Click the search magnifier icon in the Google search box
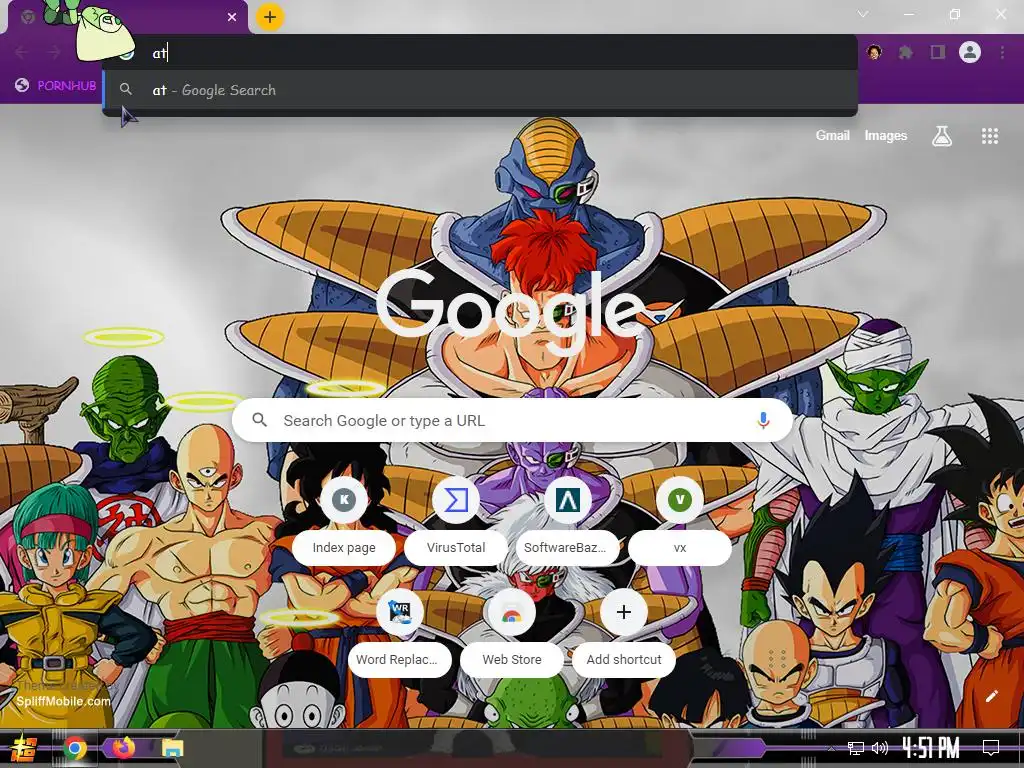The image size is (1024, 768). coord(259,420)
